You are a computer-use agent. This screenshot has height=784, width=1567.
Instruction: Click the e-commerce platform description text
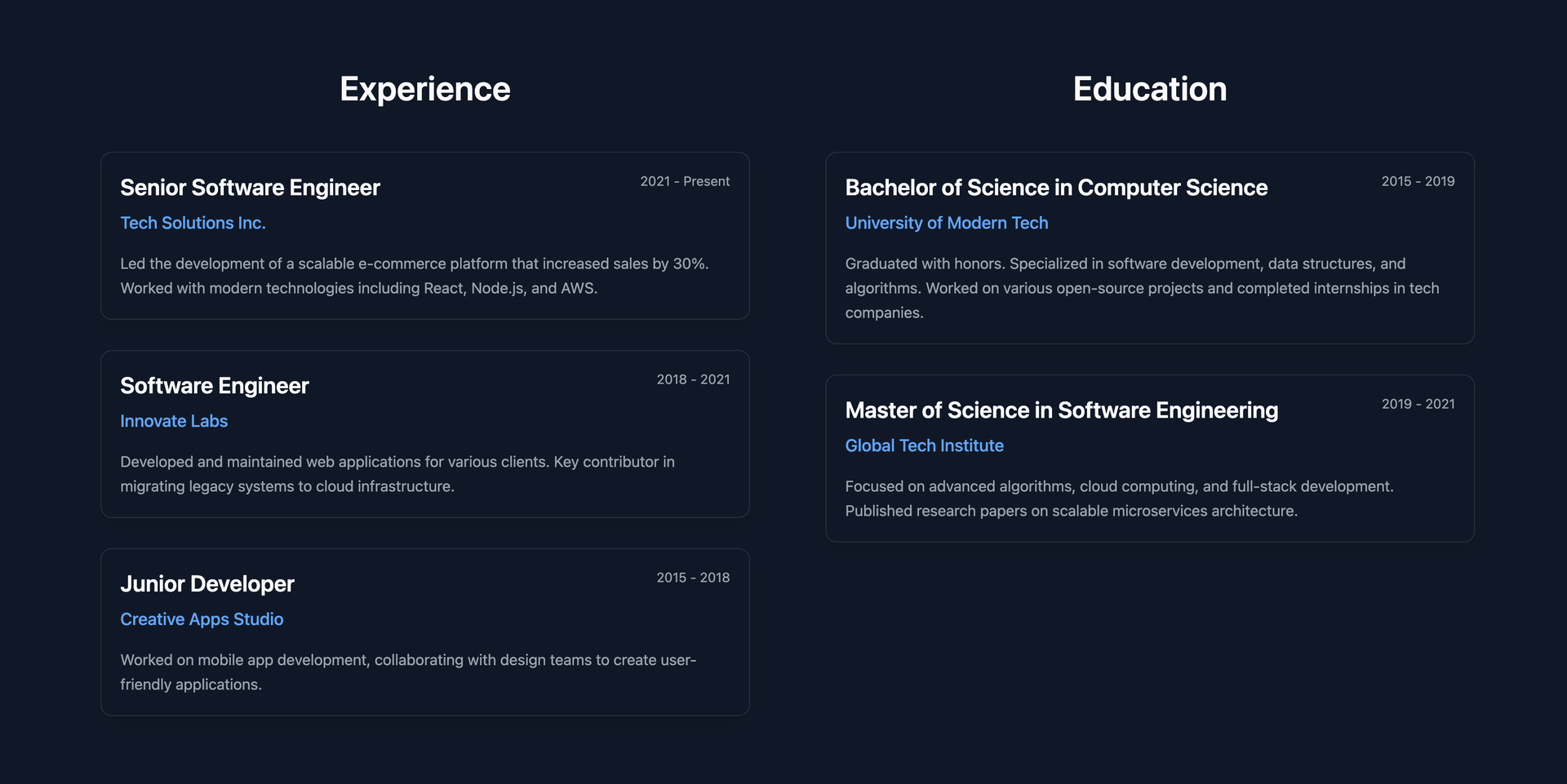pos(415,276)
